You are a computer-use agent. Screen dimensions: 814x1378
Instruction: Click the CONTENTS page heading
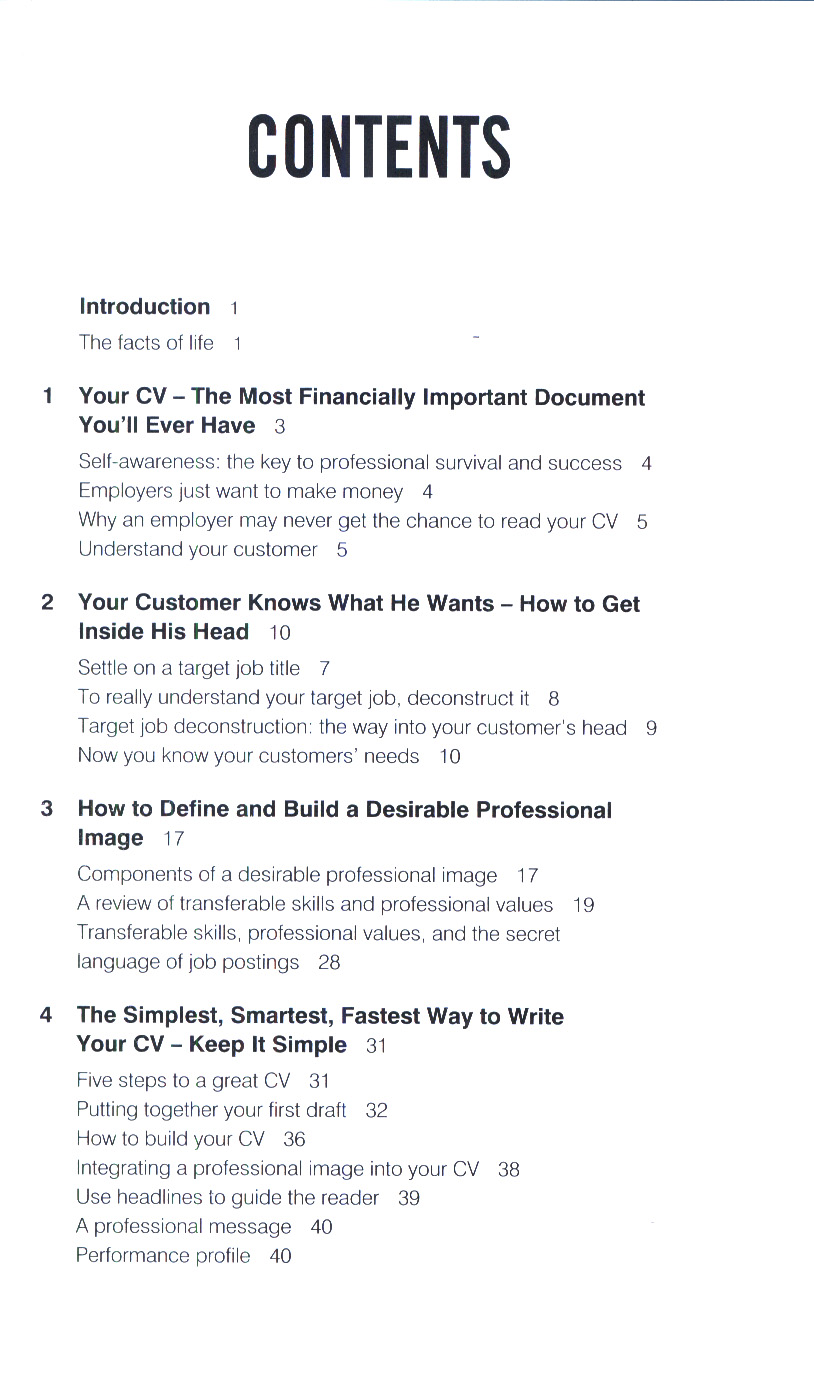coord(379,147)
